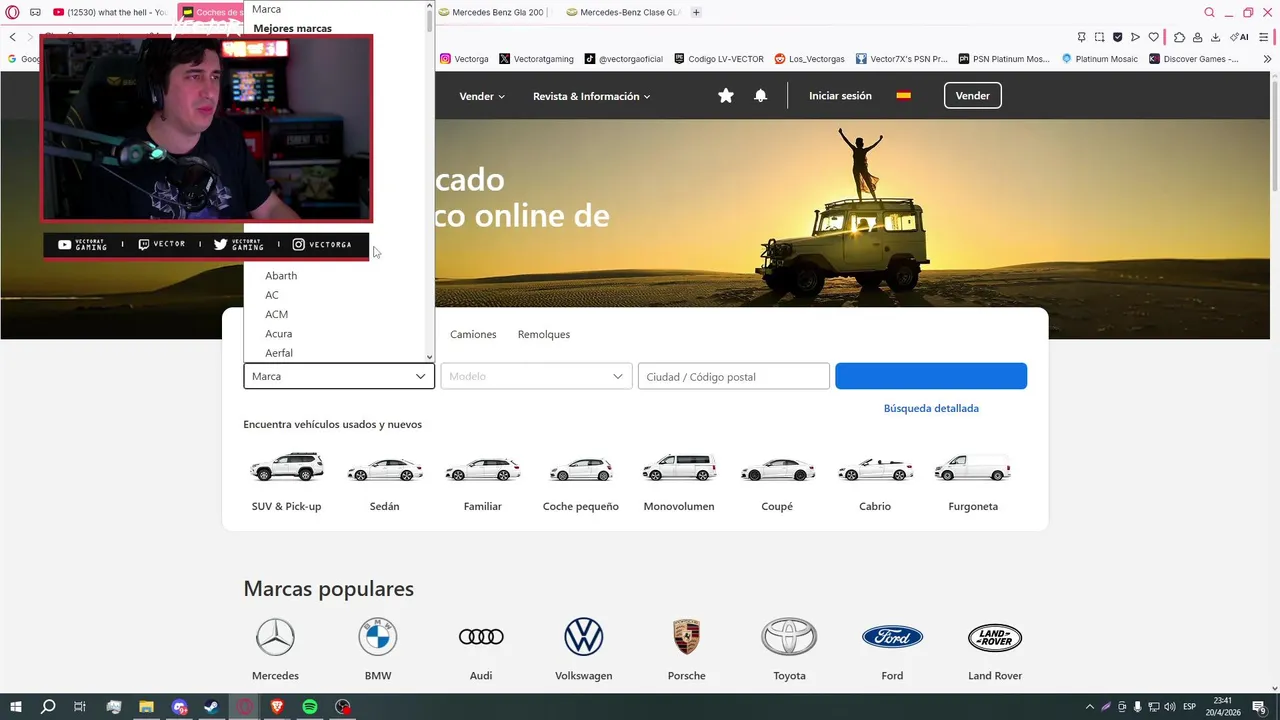Expand the Vender navigation menu
Image resolution: width=1280 pixels, height=720 pixels.
point(482,96)
